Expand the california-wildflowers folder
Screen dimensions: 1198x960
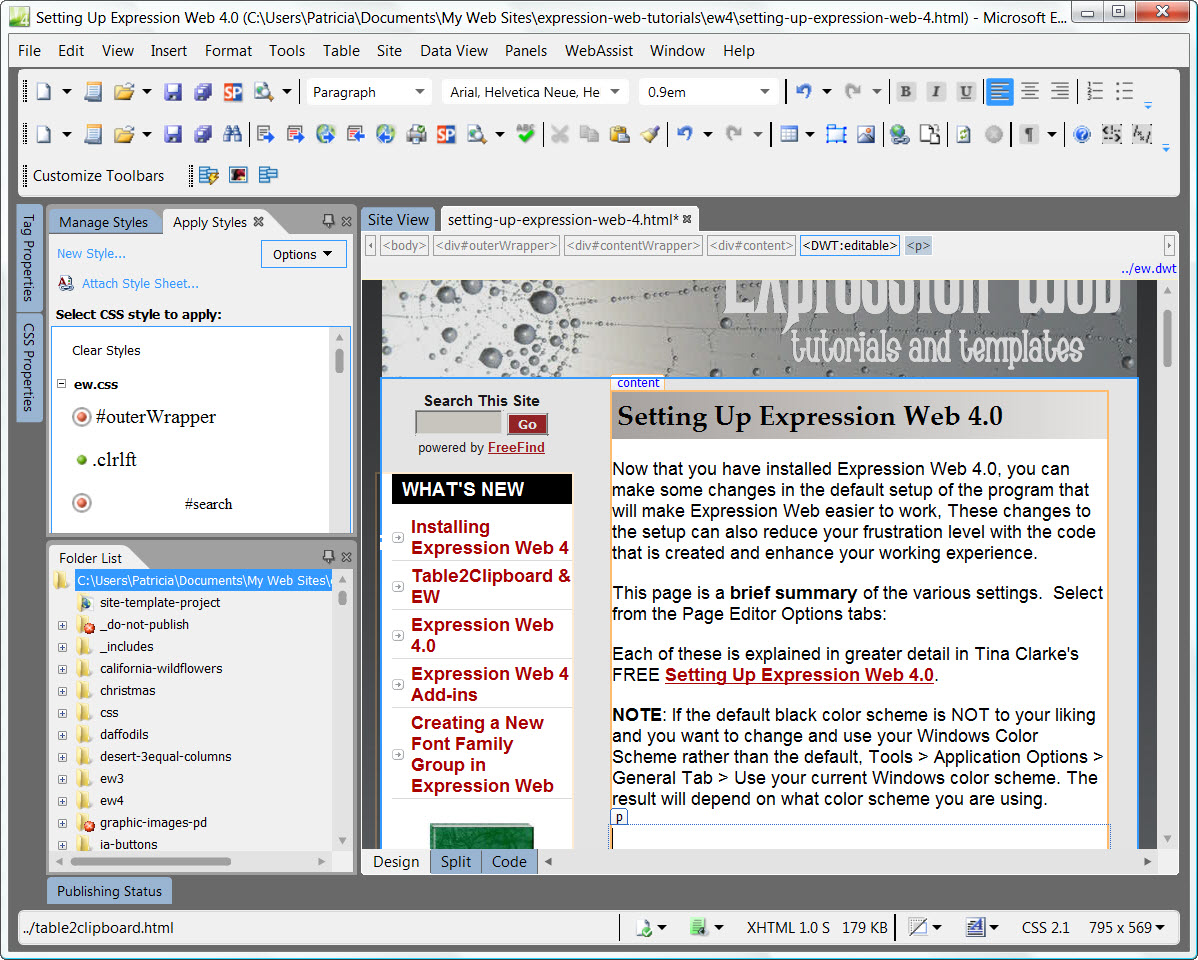pos(63,669)
